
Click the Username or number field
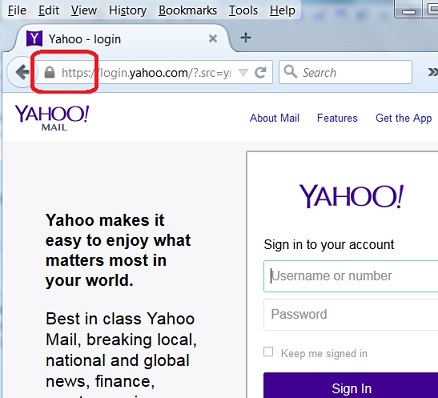[x=351, y=276]
